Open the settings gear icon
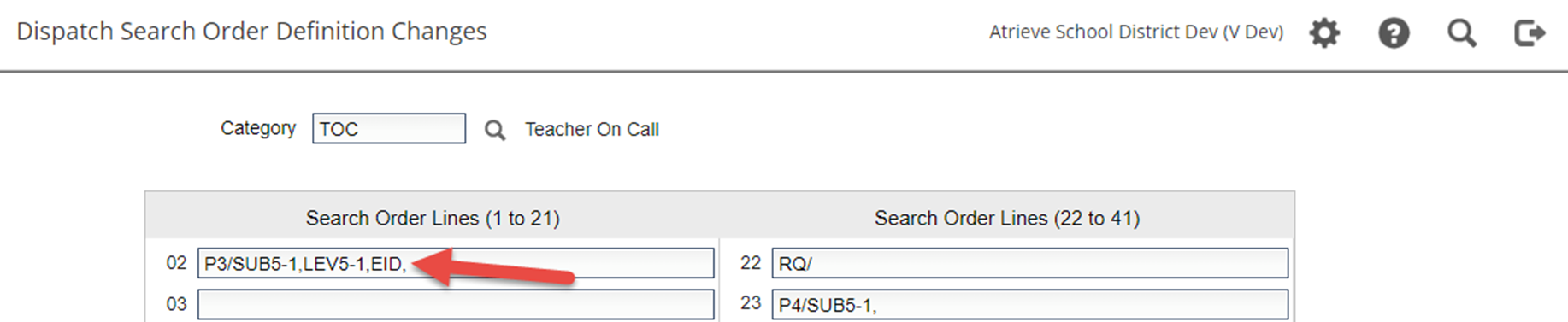Screen dimensions: 1568x322 [1324, 33]
